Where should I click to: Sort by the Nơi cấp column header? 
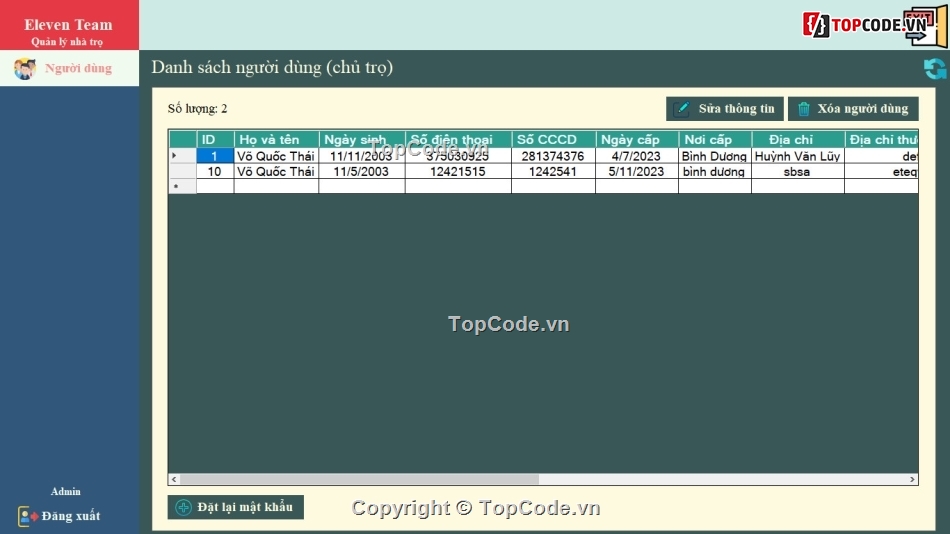pyautogui.click(x=715, y=139)
